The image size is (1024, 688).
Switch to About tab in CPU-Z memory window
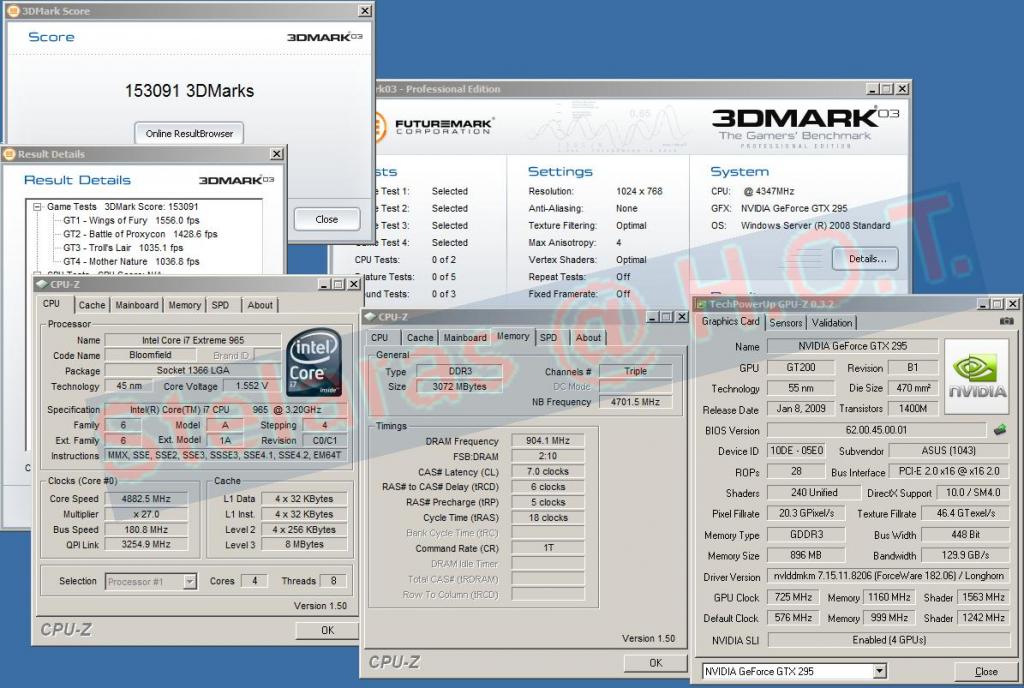pyautogui.click(x=588, y=337)
